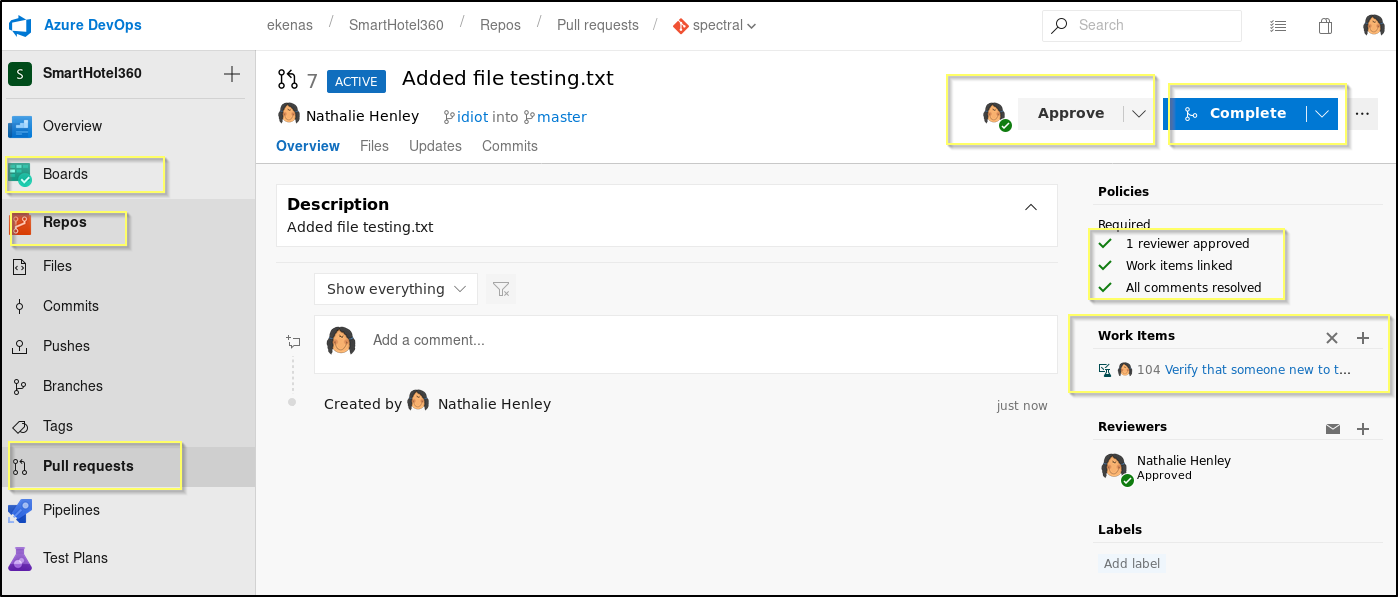Viewport: 1398px width, 597px height.
Task: Click the 'just now' timestamp
Action: click(1022, 406)
